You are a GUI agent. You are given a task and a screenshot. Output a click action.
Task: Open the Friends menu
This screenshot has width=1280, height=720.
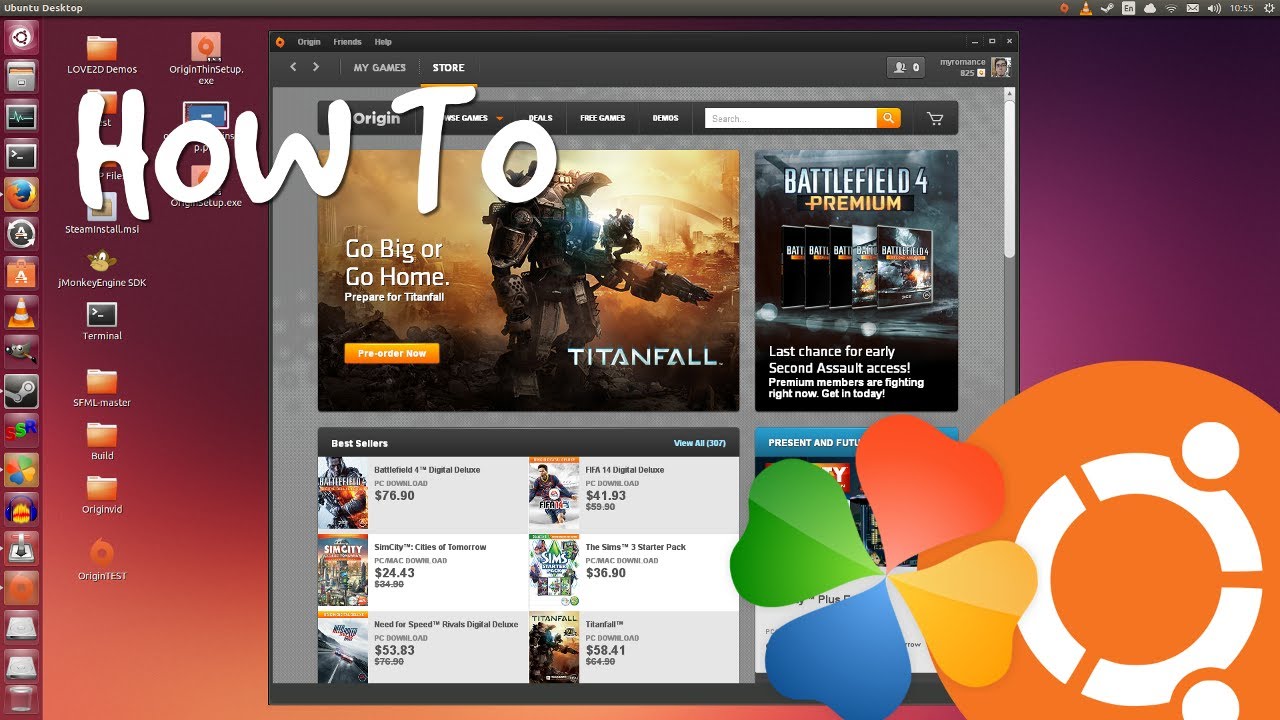pos(347,42)
